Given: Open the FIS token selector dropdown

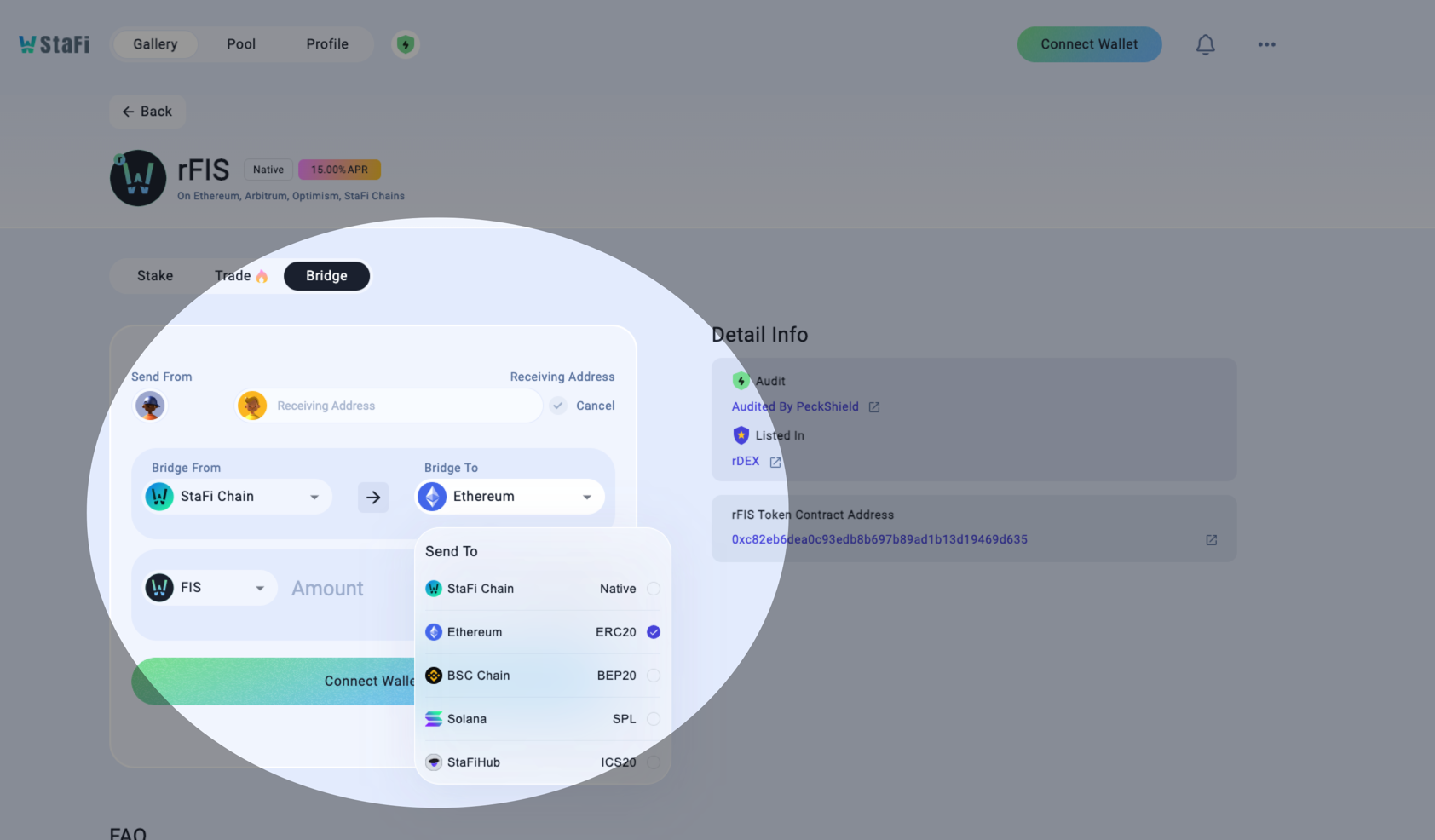Looking at the screenshot, I should pos(209,588).
